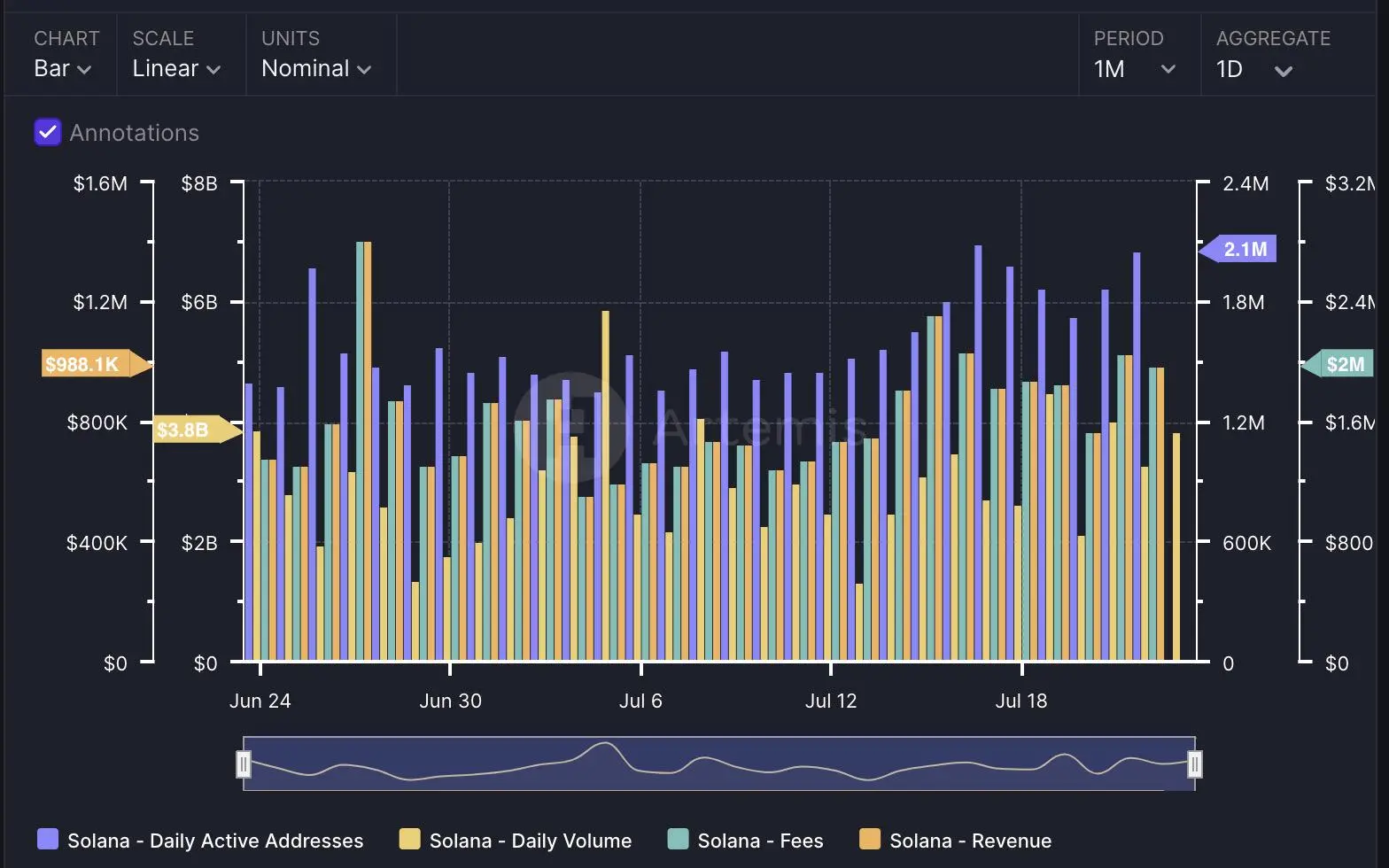
Task: Click the $988.1K orange axis annotation tag
Action: point(86,364)
